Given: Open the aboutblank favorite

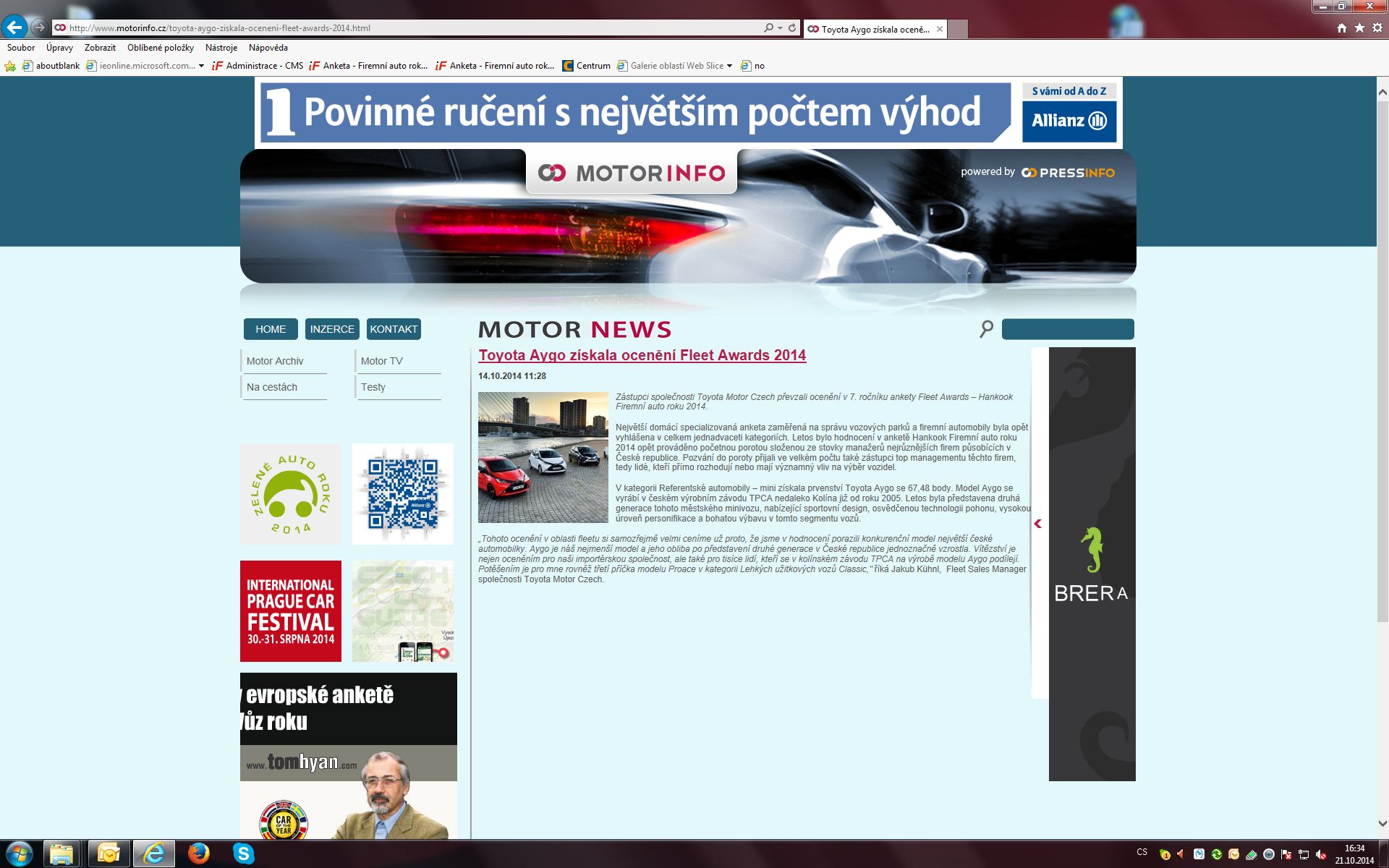Looking at the screenshot, I should pyautogui.click(x=51, y=66).
